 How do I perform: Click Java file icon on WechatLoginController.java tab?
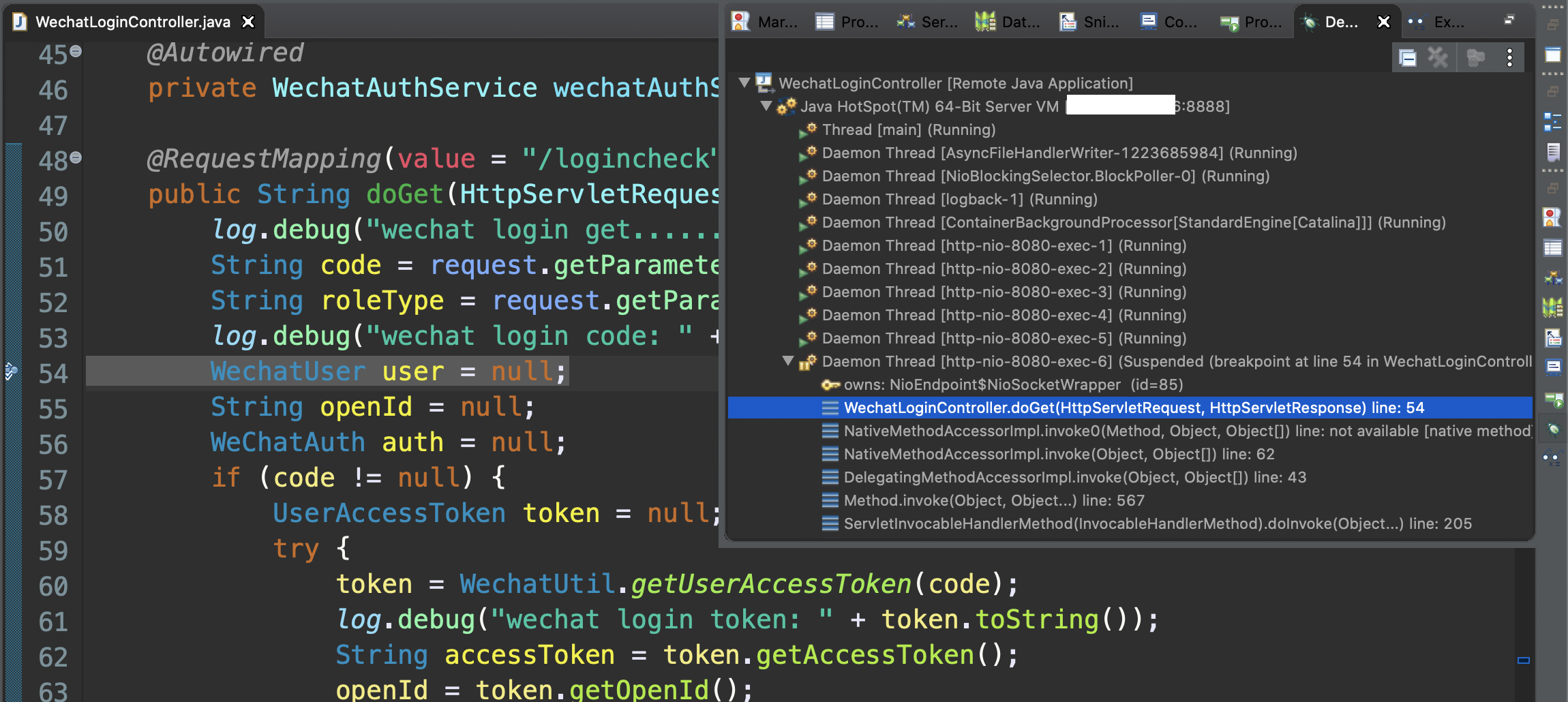[20, 22]
